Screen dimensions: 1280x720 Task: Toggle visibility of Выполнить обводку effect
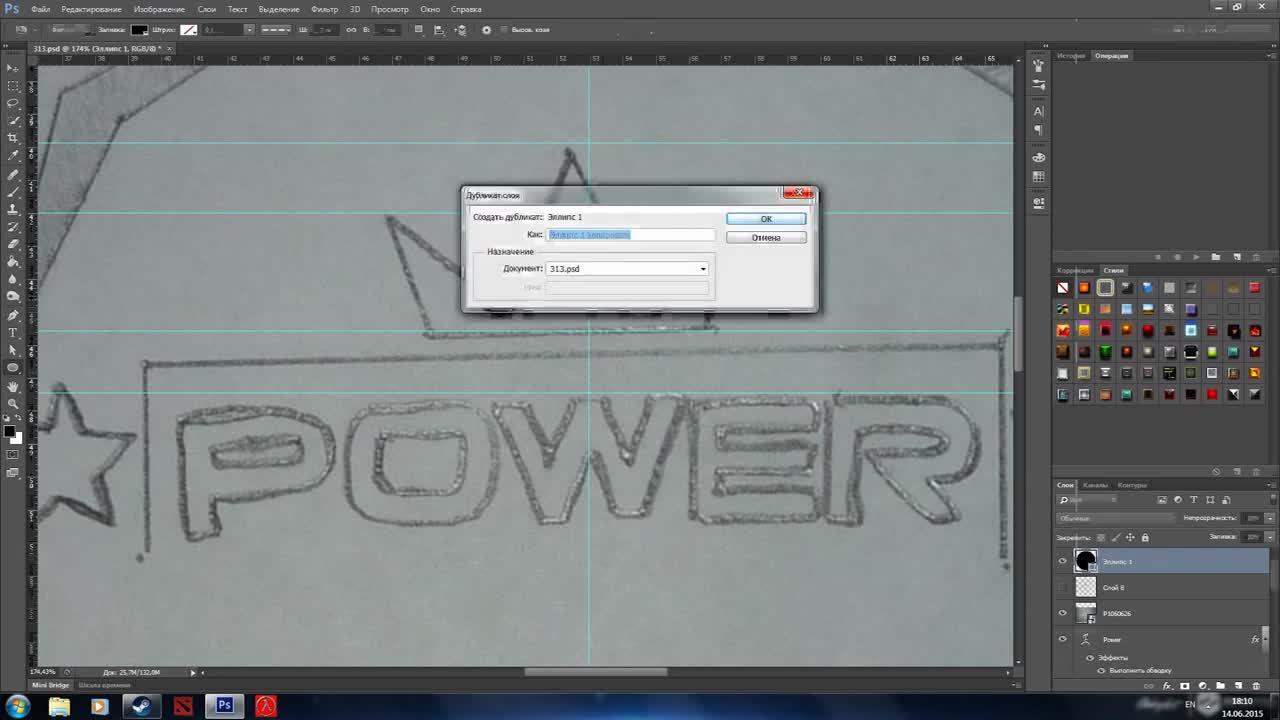point(1101,671)
